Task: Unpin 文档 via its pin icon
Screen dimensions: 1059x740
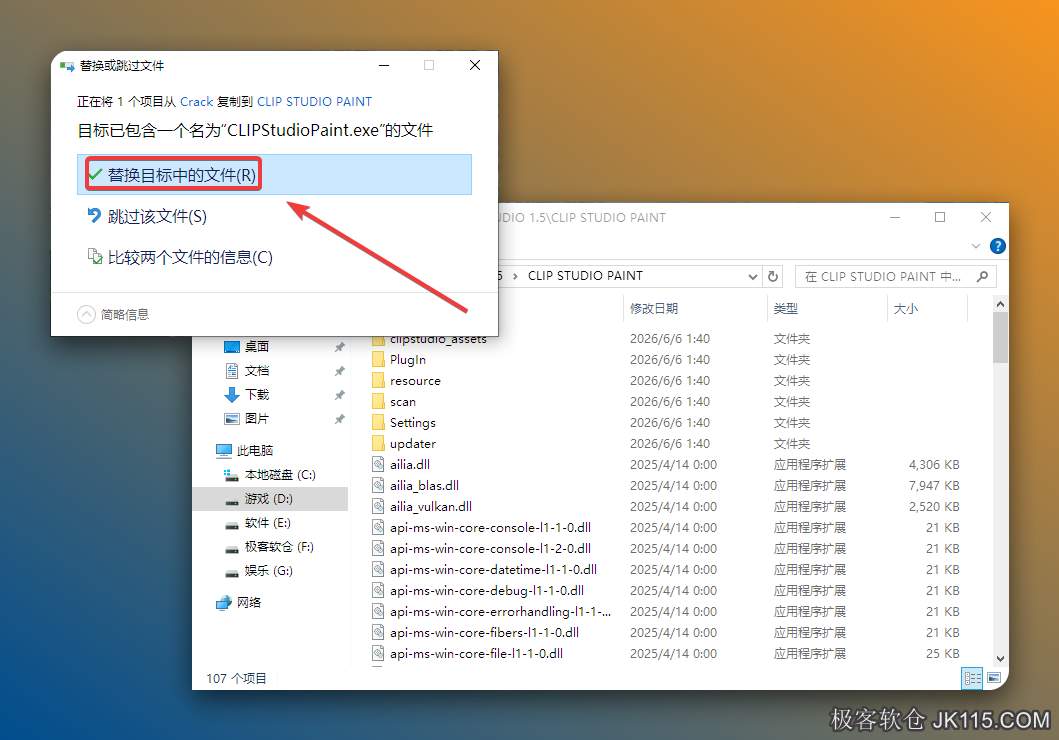Action: coord(339,371)
